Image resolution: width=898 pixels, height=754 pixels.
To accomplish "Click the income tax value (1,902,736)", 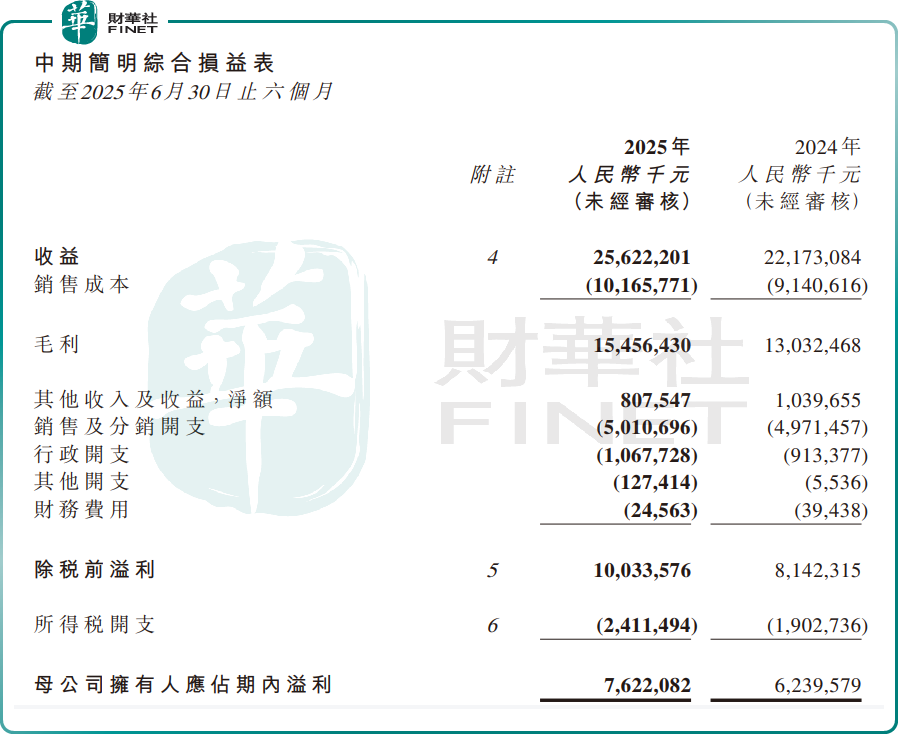I will [x=817, y=625].
